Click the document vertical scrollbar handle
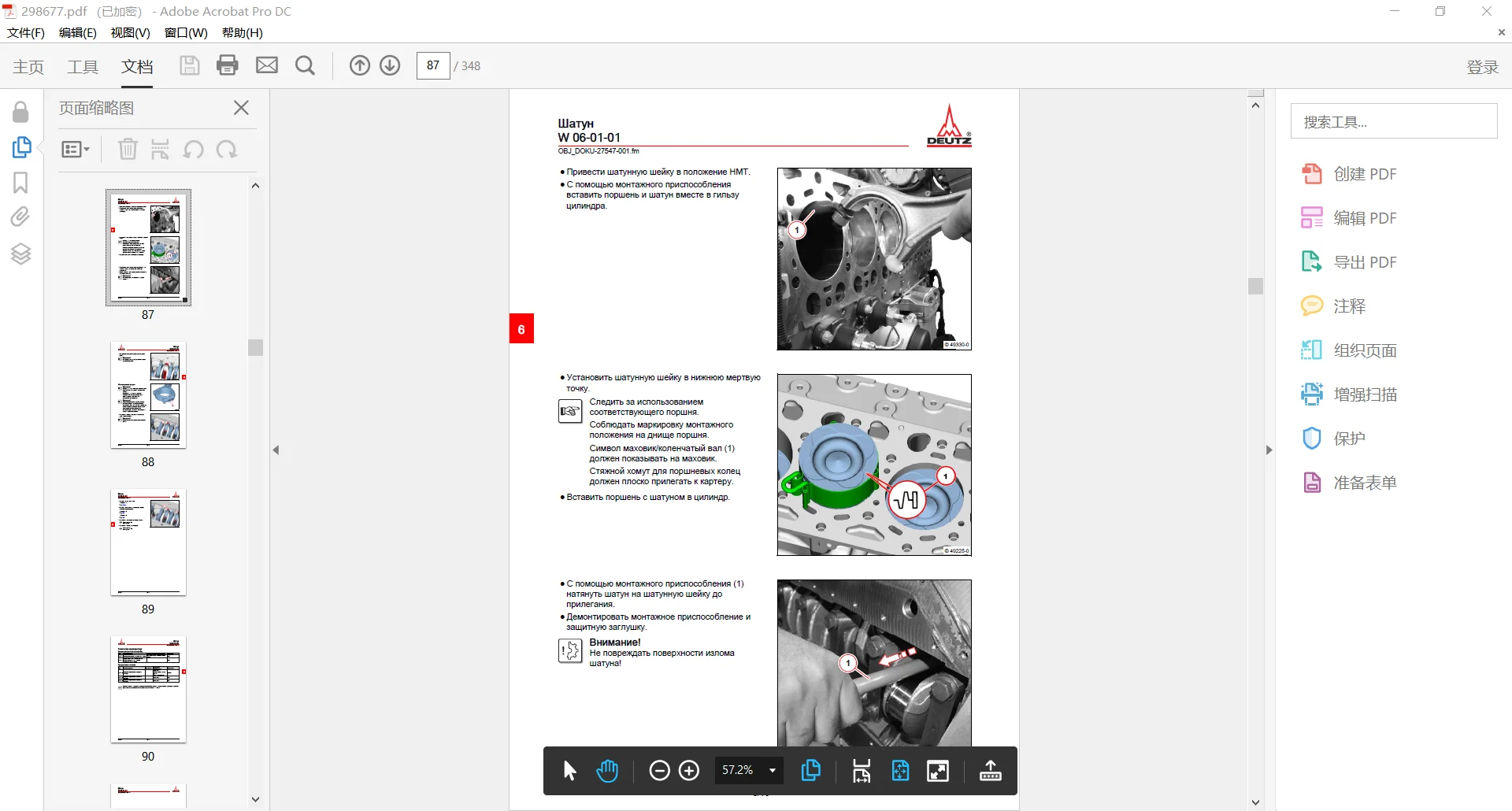 click(1256, 286)
